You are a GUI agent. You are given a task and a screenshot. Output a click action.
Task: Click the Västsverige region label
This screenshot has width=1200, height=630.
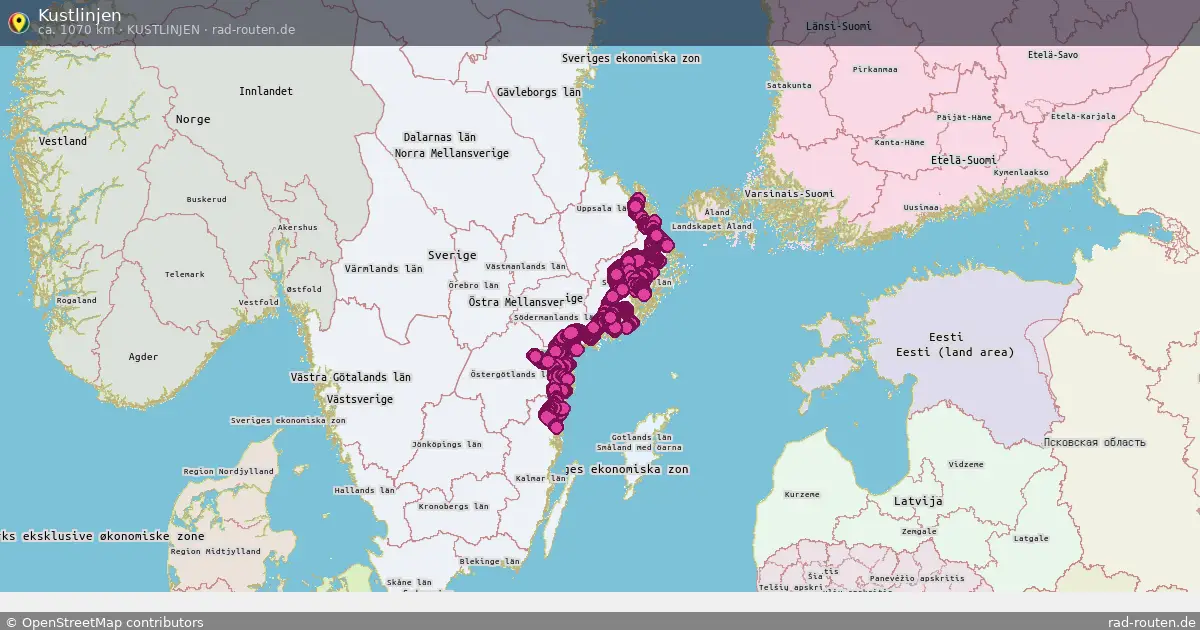click(359, 399)
